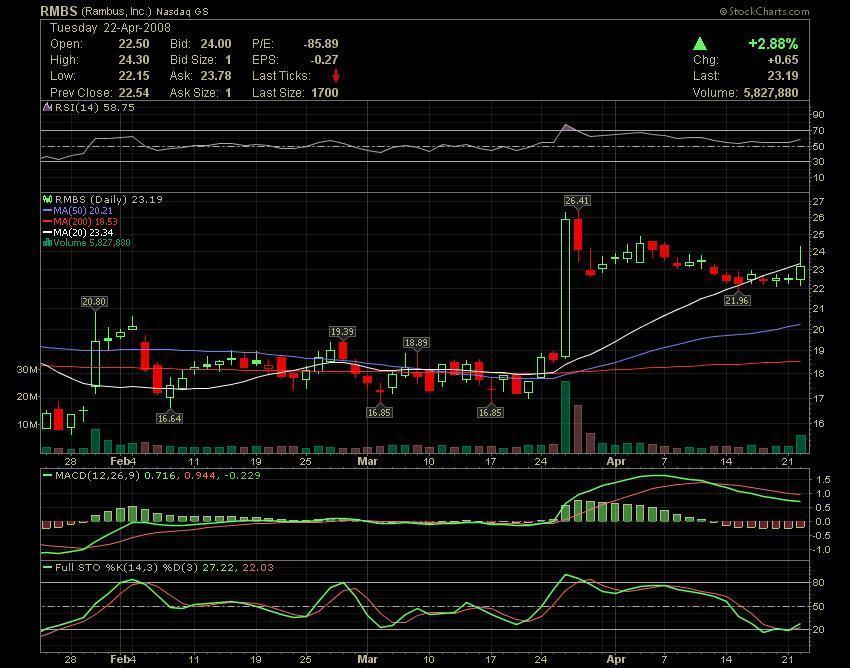Click the MA(50) 20.21 legend entry
This screenshot has height=668, width=850.
tap(78, 210)
